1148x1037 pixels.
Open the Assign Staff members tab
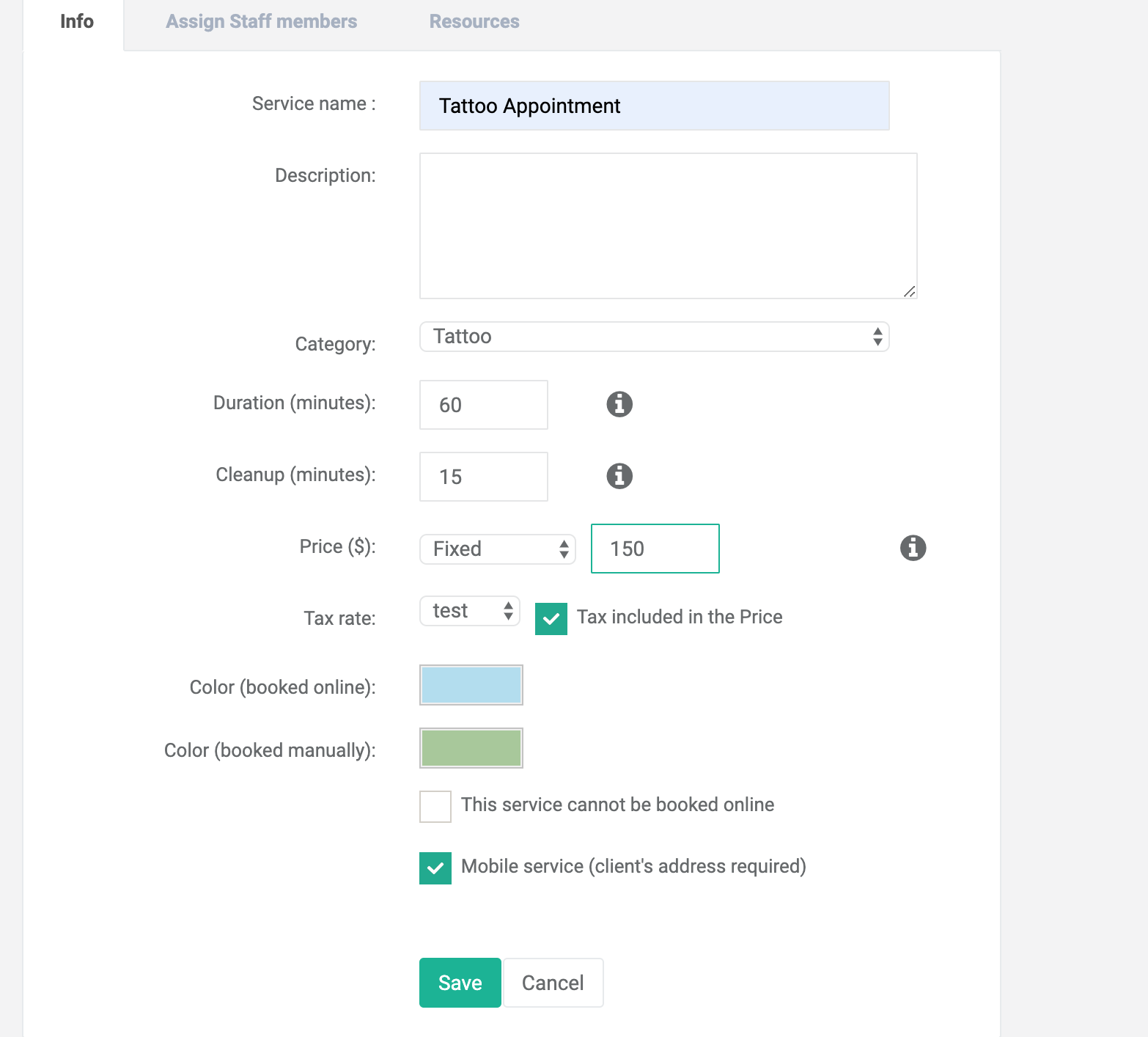click(262, 21)
